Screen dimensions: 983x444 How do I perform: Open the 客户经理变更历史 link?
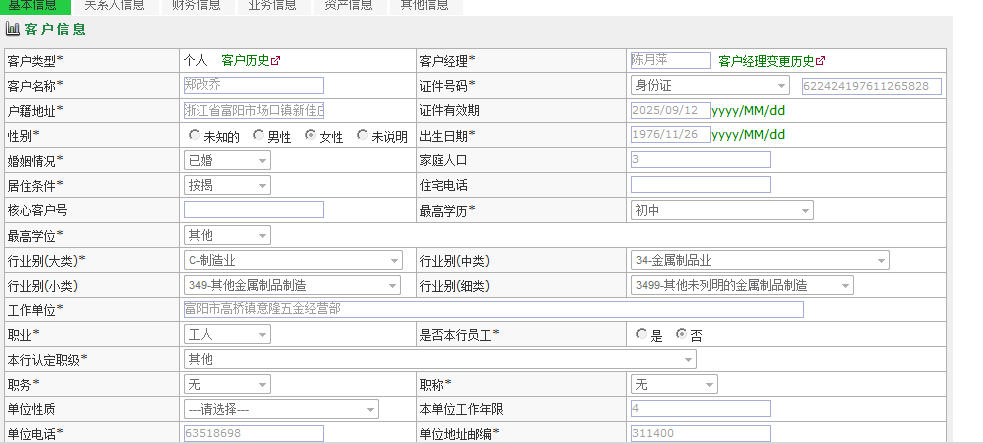pyautogui.click(x=766, y=61)
